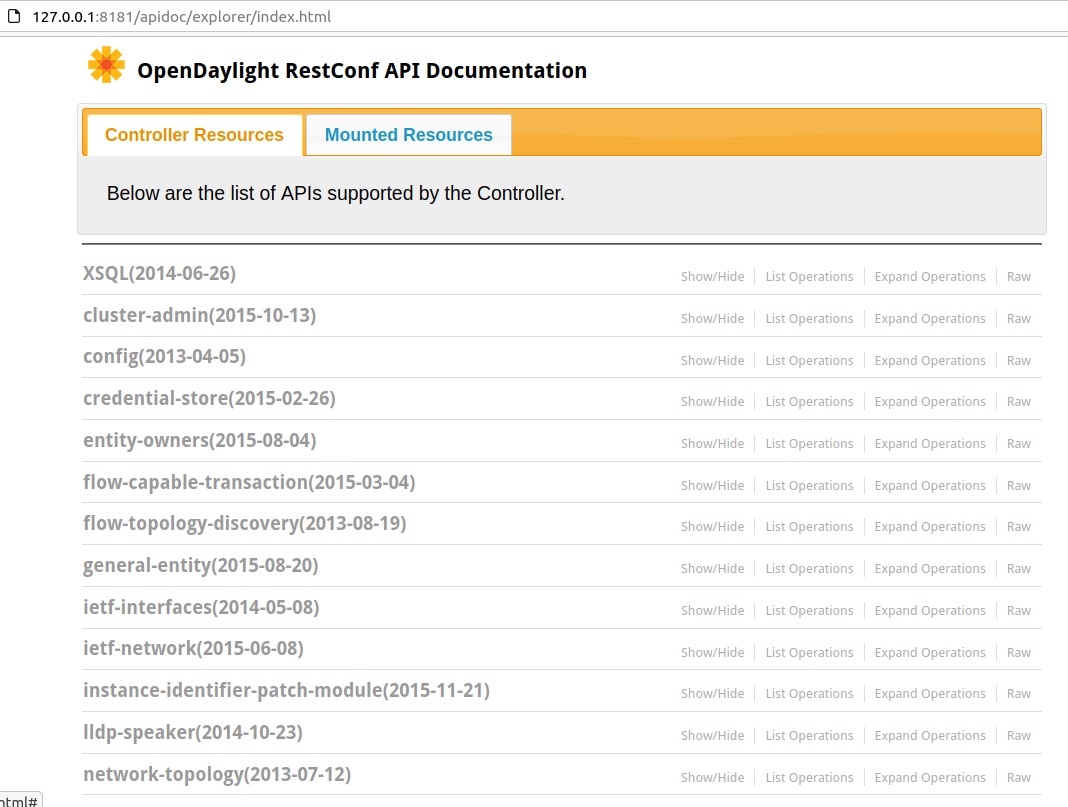Click the address bar URL field
Screen dimensions: 1068x807
point(182,16)
